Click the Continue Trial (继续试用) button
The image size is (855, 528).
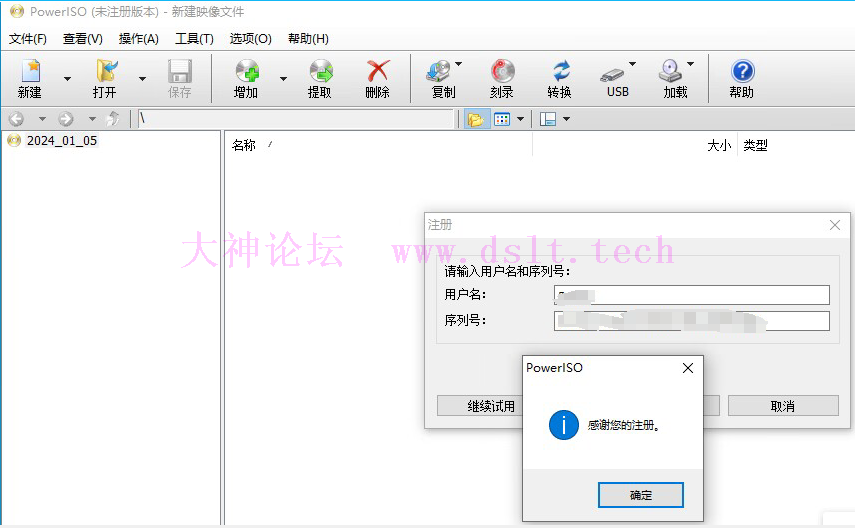click(480, 406)
